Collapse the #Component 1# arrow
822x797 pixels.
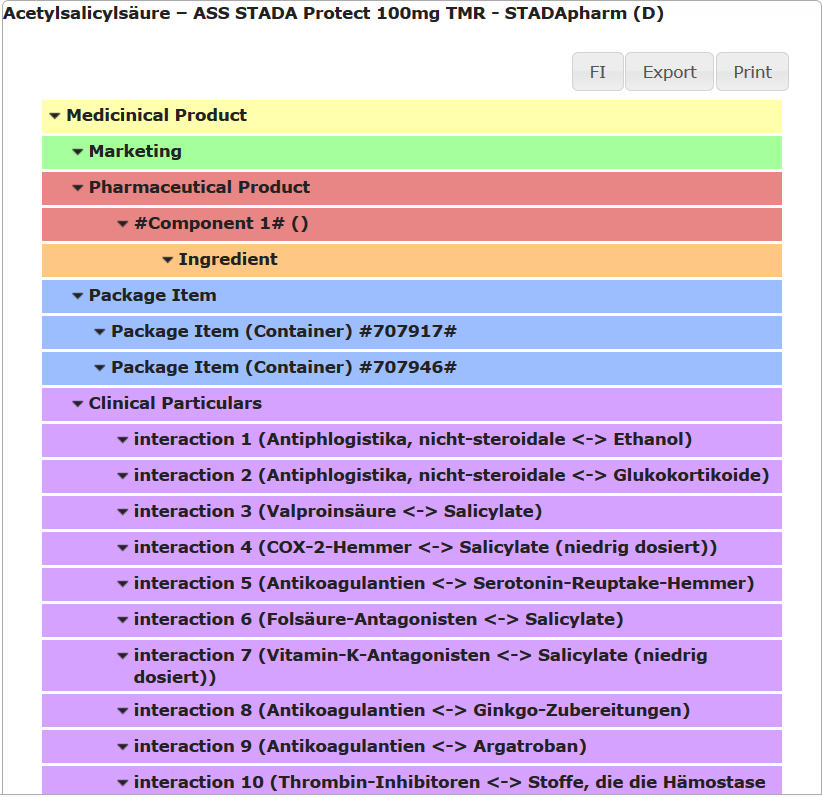[x=123, y=224]
